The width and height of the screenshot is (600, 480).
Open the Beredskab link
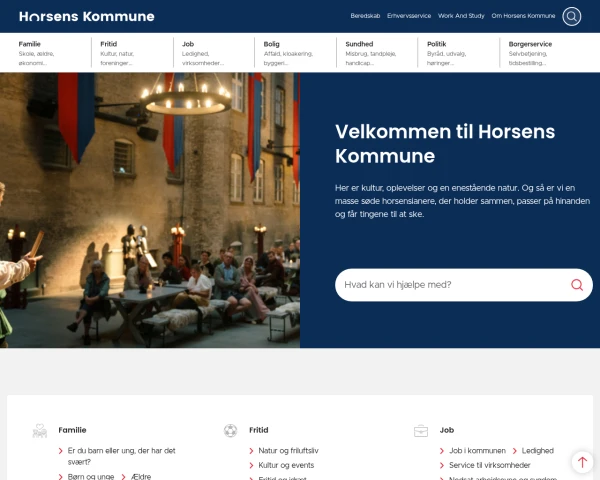(365, 16)
